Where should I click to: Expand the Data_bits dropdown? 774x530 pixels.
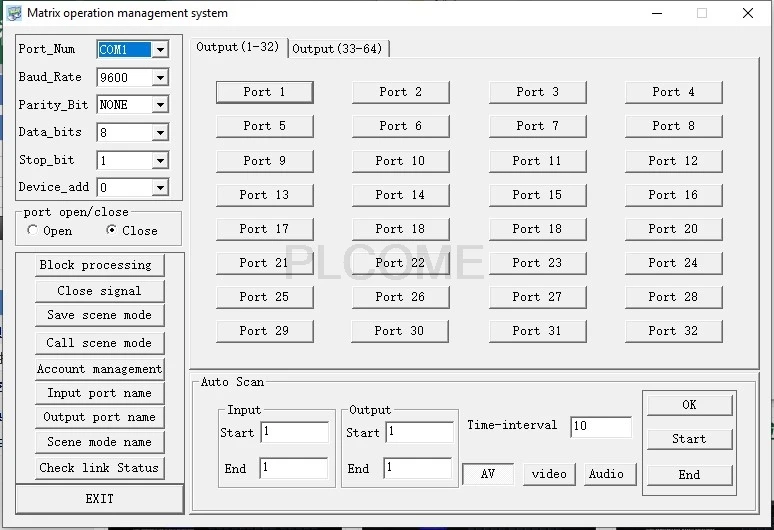[160, 132]
